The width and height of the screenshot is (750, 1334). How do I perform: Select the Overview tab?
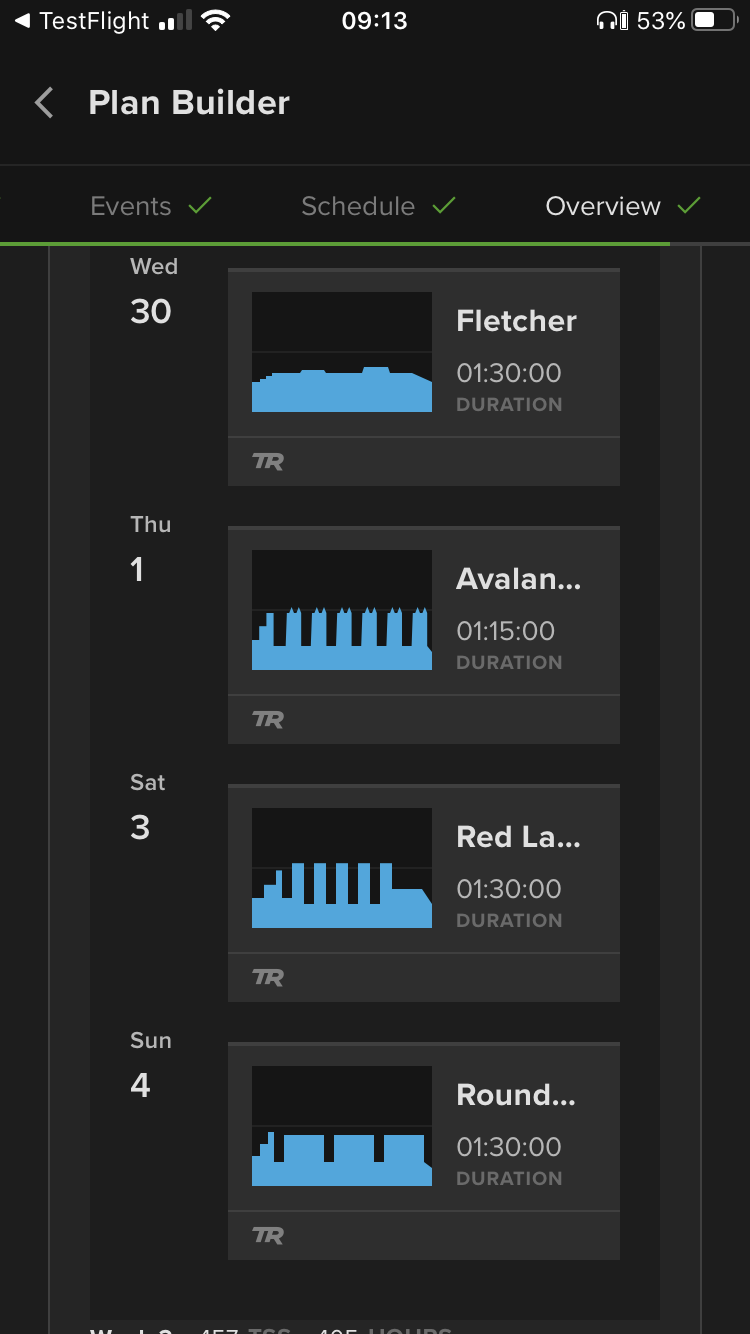(603, 206)
